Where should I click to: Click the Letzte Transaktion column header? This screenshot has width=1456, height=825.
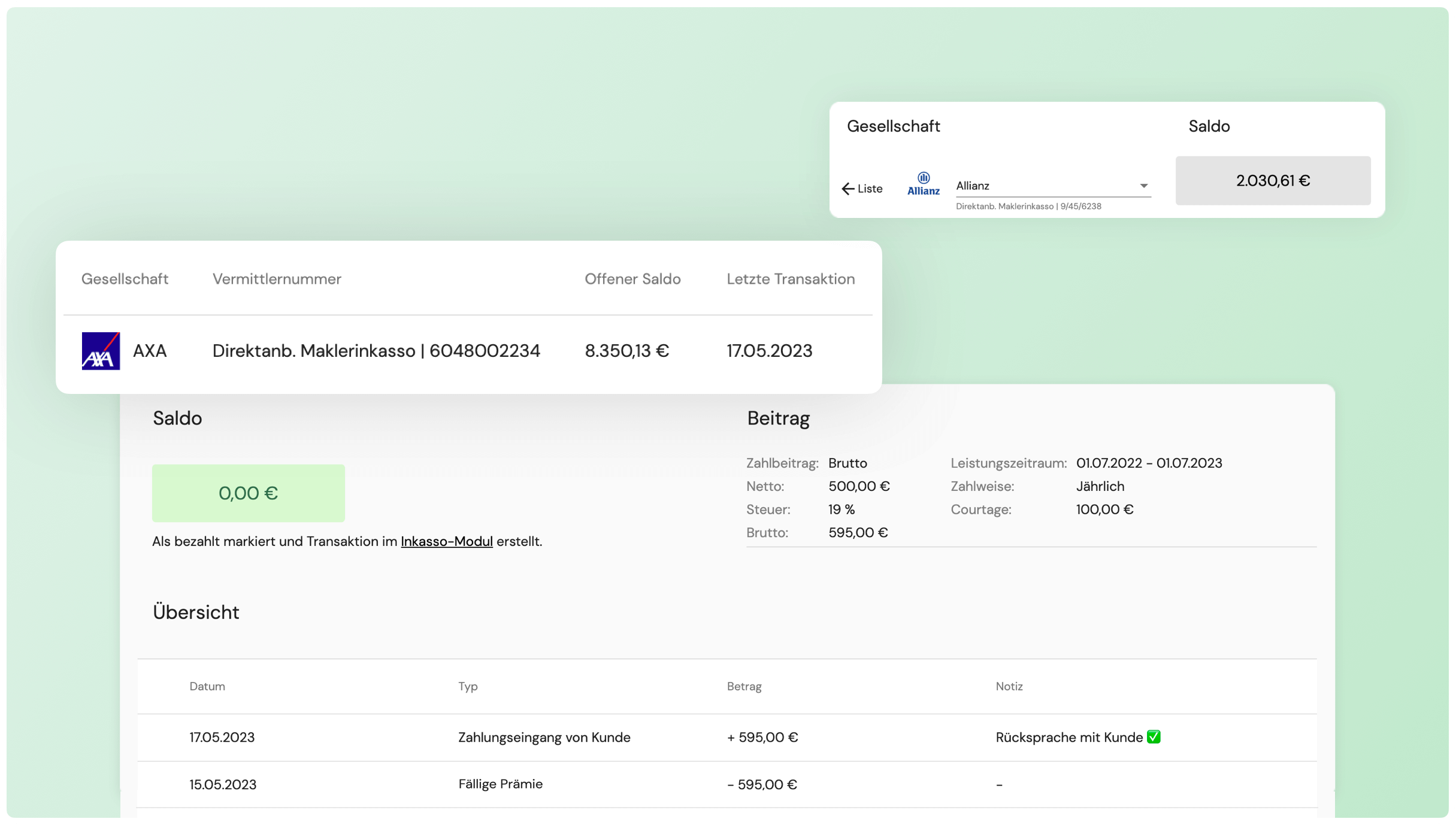[791, 279]
